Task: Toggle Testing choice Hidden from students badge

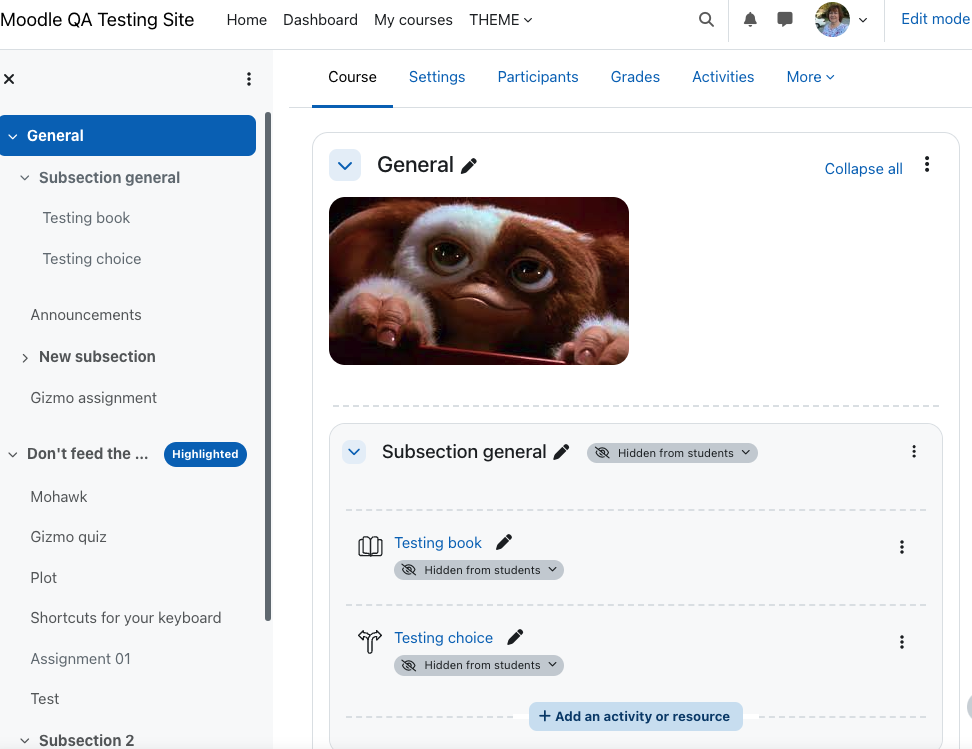Action: [479, 665]
